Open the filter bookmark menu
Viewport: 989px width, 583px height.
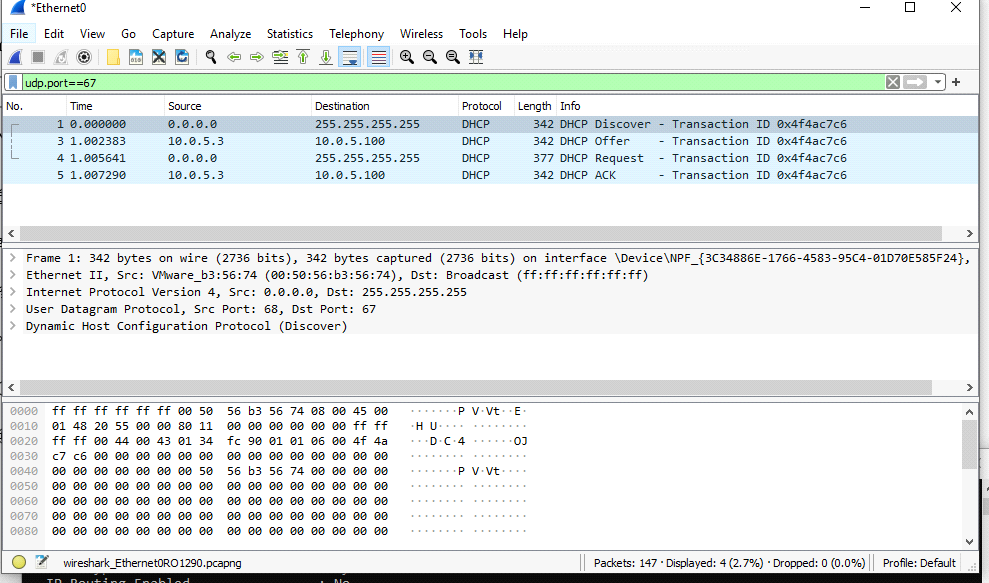tap(13, 82)
